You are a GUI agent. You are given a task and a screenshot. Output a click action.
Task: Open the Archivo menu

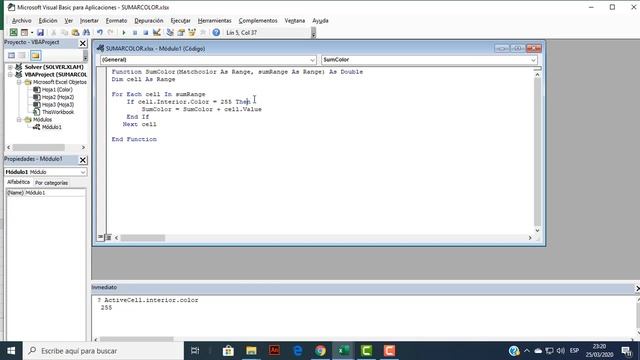(x=21, y=20)
